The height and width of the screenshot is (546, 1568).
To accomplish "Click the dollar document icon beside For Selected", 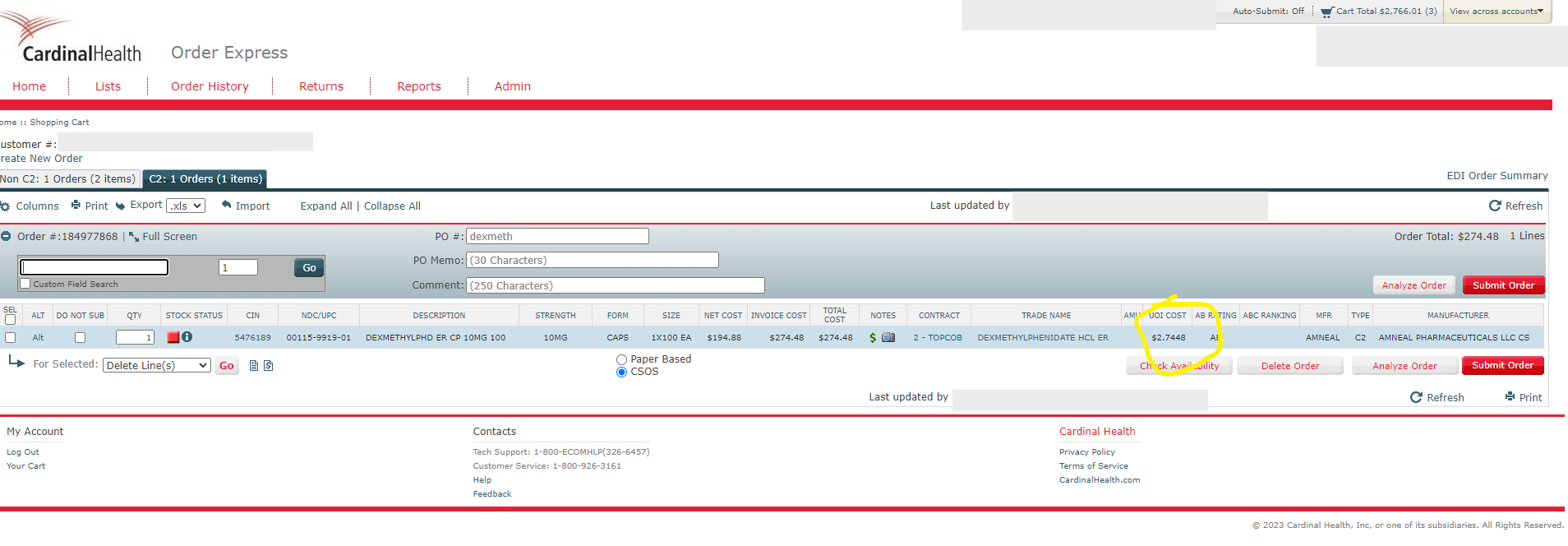I will 268,366.
